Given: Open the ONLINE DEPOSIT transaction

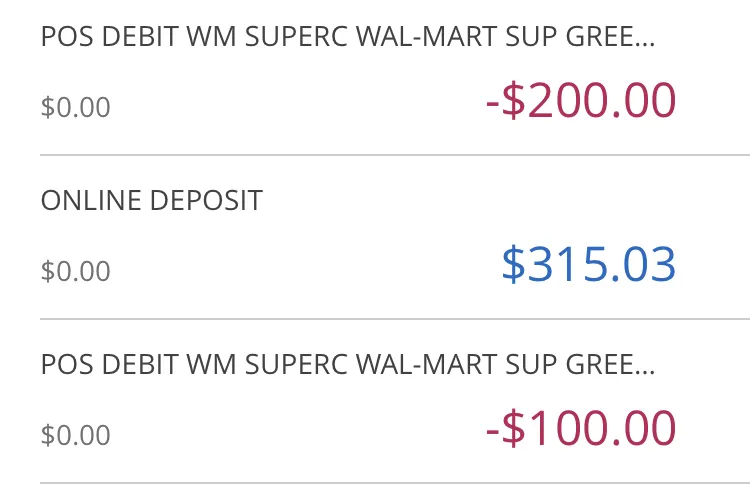Looking at the screenshot, I should point(152,200).
